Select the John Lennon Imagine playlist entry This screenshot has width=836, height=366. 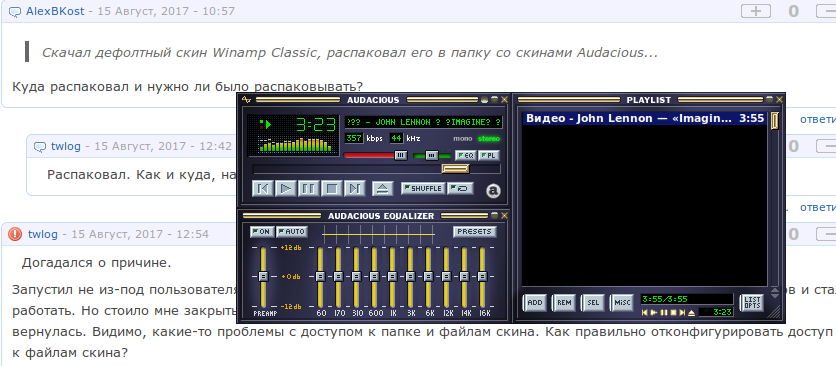645,118
